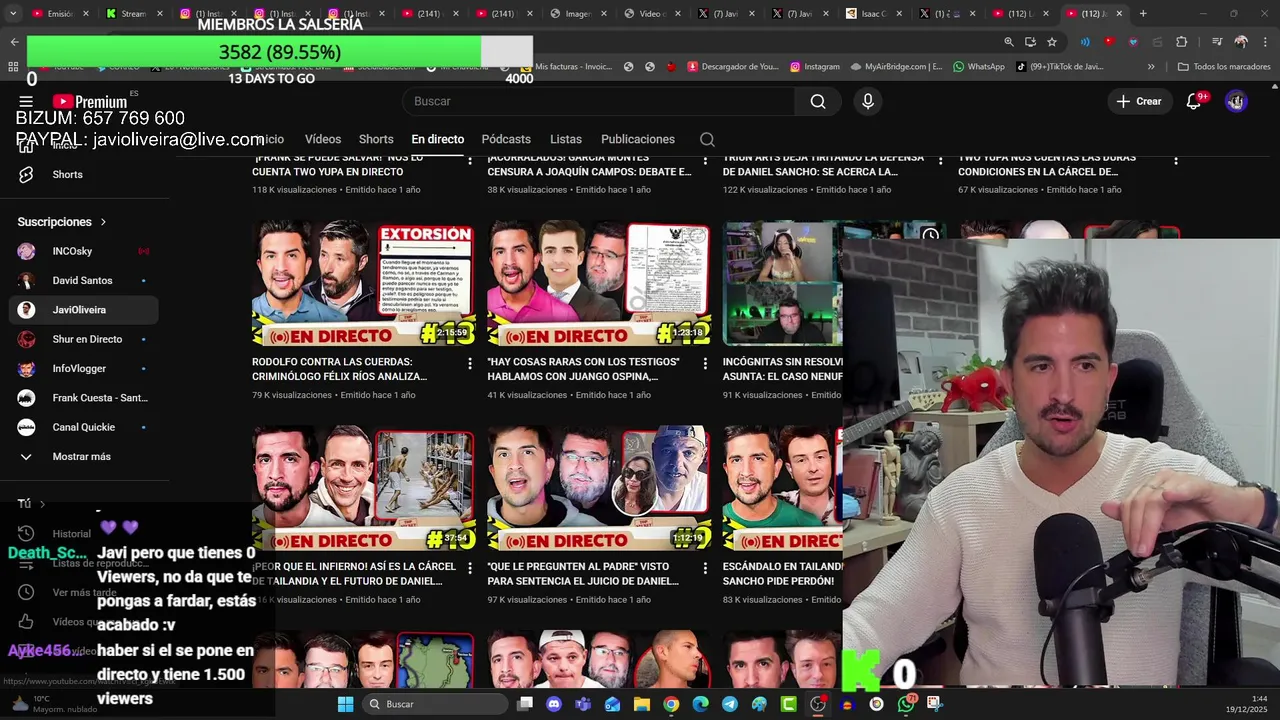Click the Windows taskbar Buscar search box
Viewport: 1280px width, 720px height.
tap(435, 704)
